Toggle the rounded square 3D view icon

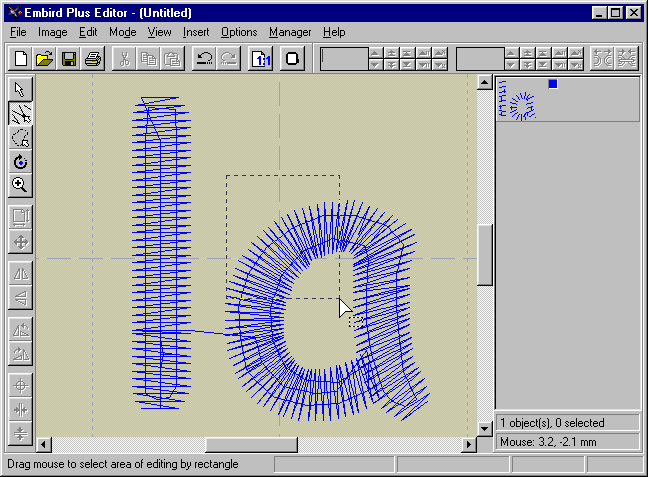pos(293,59)
